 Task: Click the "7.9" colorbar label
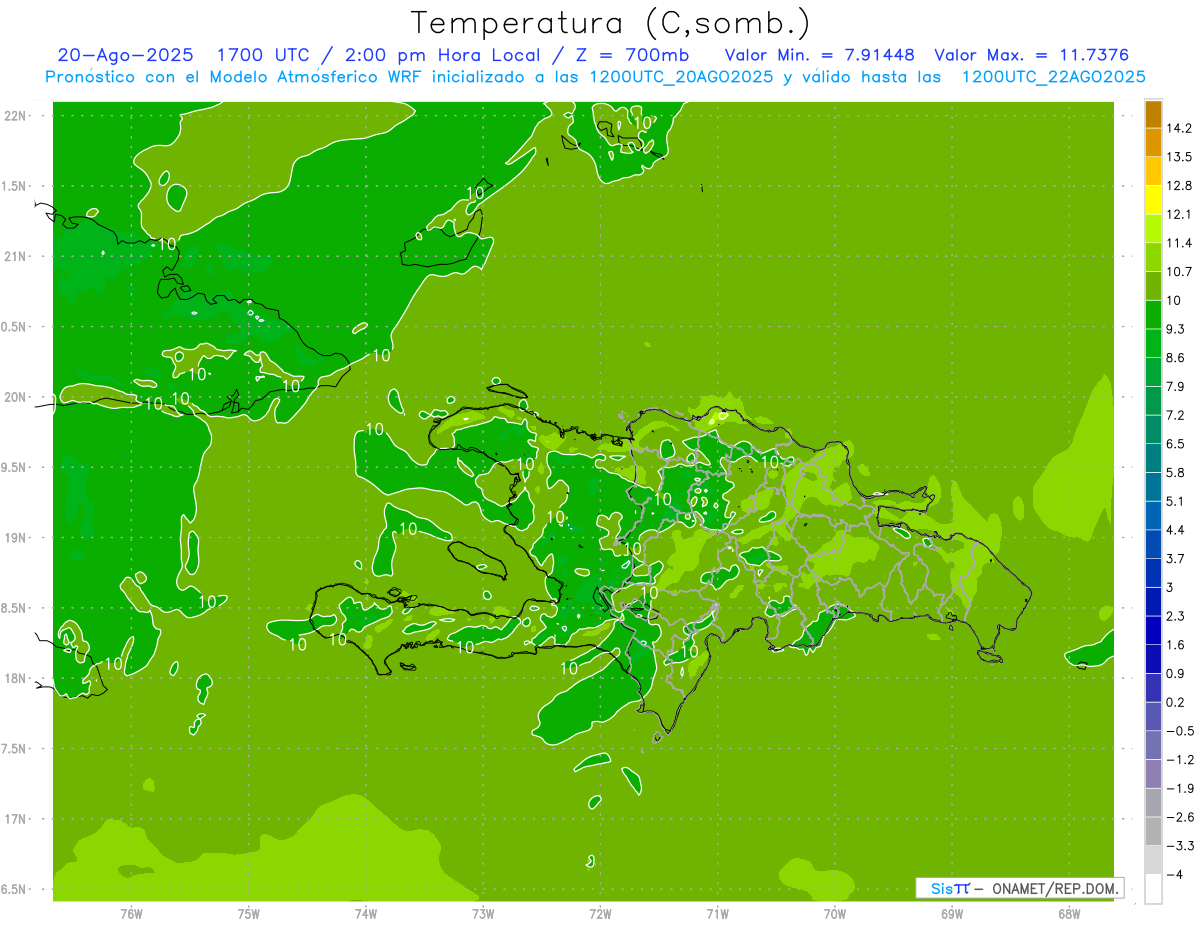(x=1175, y=387)
